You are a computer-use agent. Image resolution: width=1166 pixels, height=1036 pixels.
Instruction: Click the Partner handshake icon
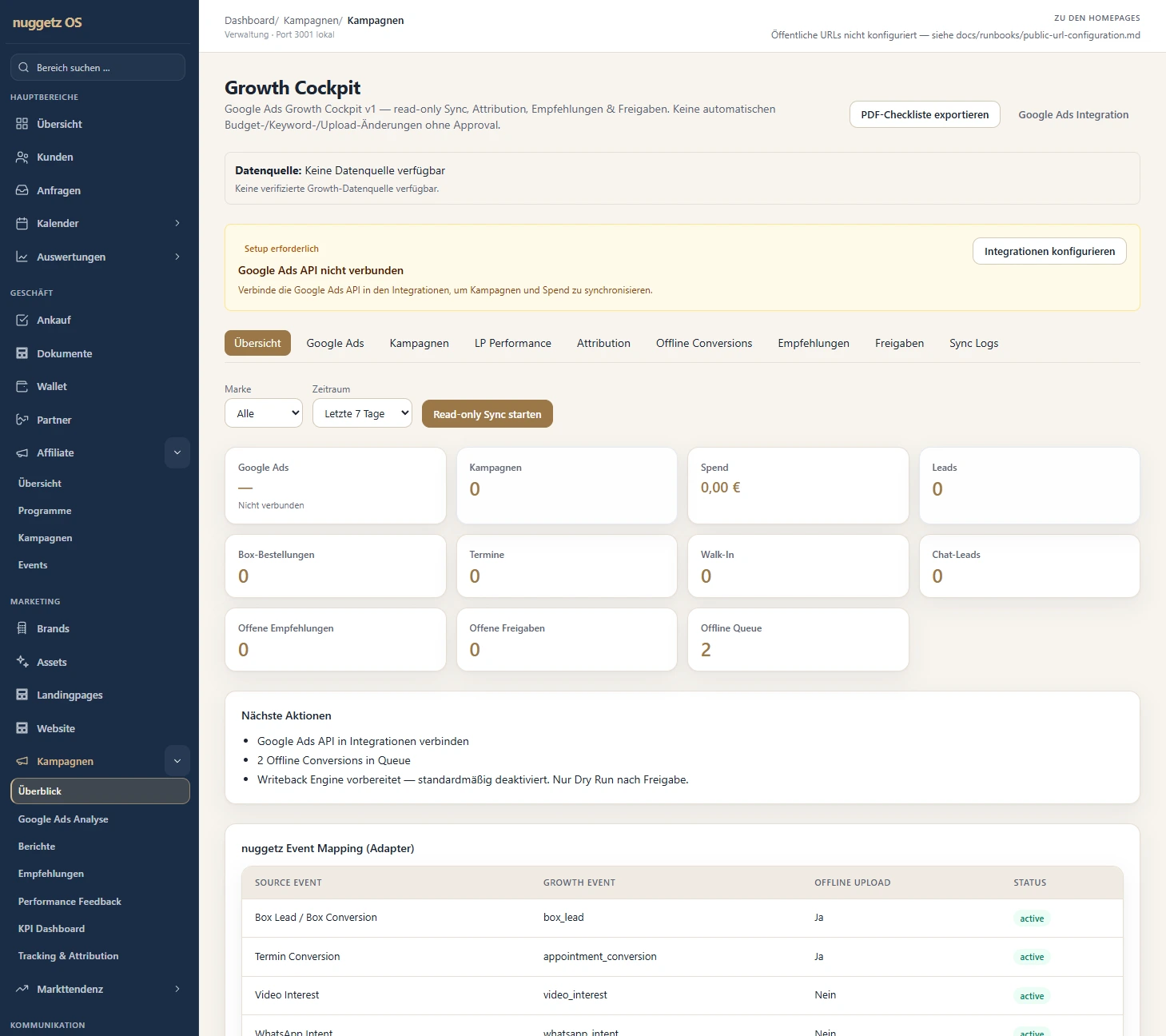click(22, 420)
